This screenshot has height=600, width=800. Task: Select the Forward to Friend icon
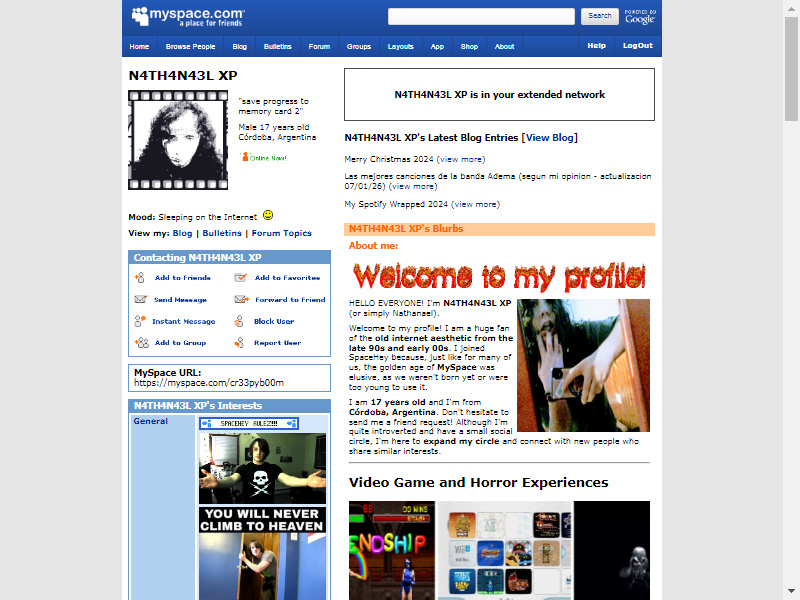click(x=239, y=300)
